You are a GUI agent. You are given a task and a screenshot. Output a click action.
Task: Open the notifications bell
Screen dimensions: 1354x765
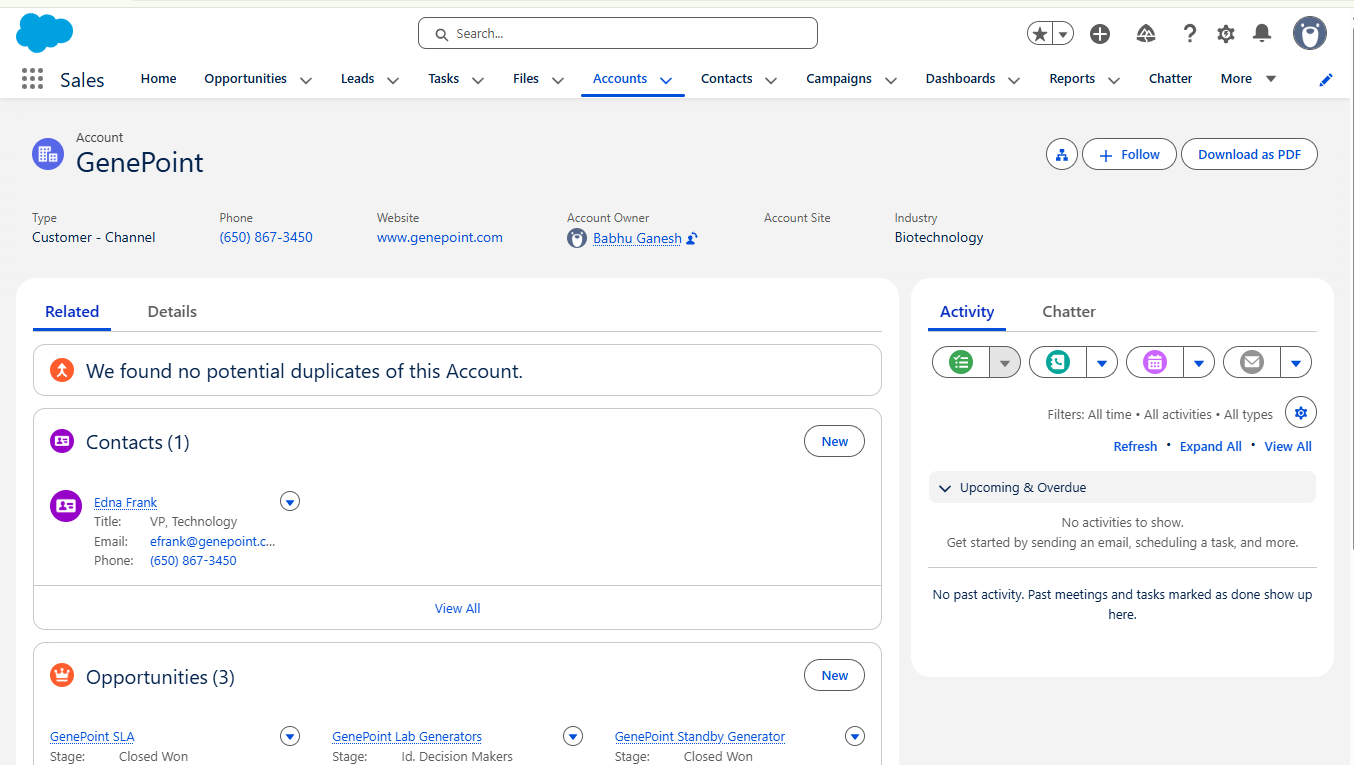pos(1262,34)
